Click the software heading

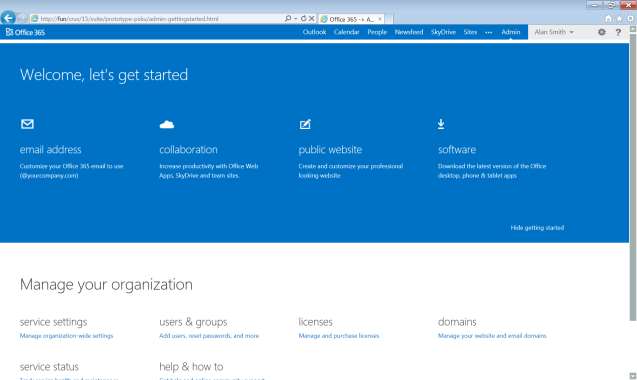coord(457,150)
